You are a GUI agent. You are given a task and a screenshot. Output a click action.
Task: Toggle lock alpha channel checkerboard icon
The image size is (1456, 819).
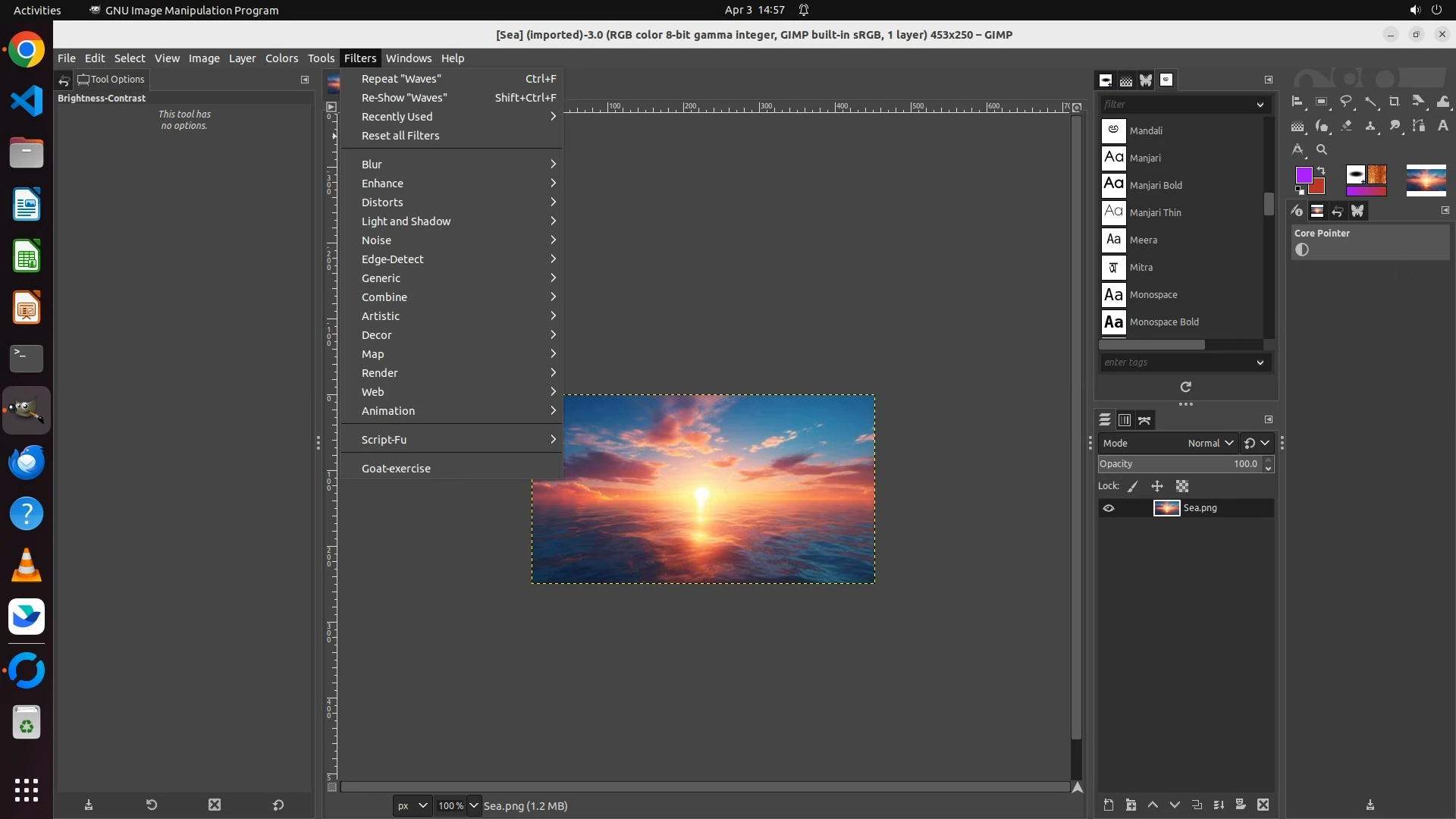[x=1182, y=486]
